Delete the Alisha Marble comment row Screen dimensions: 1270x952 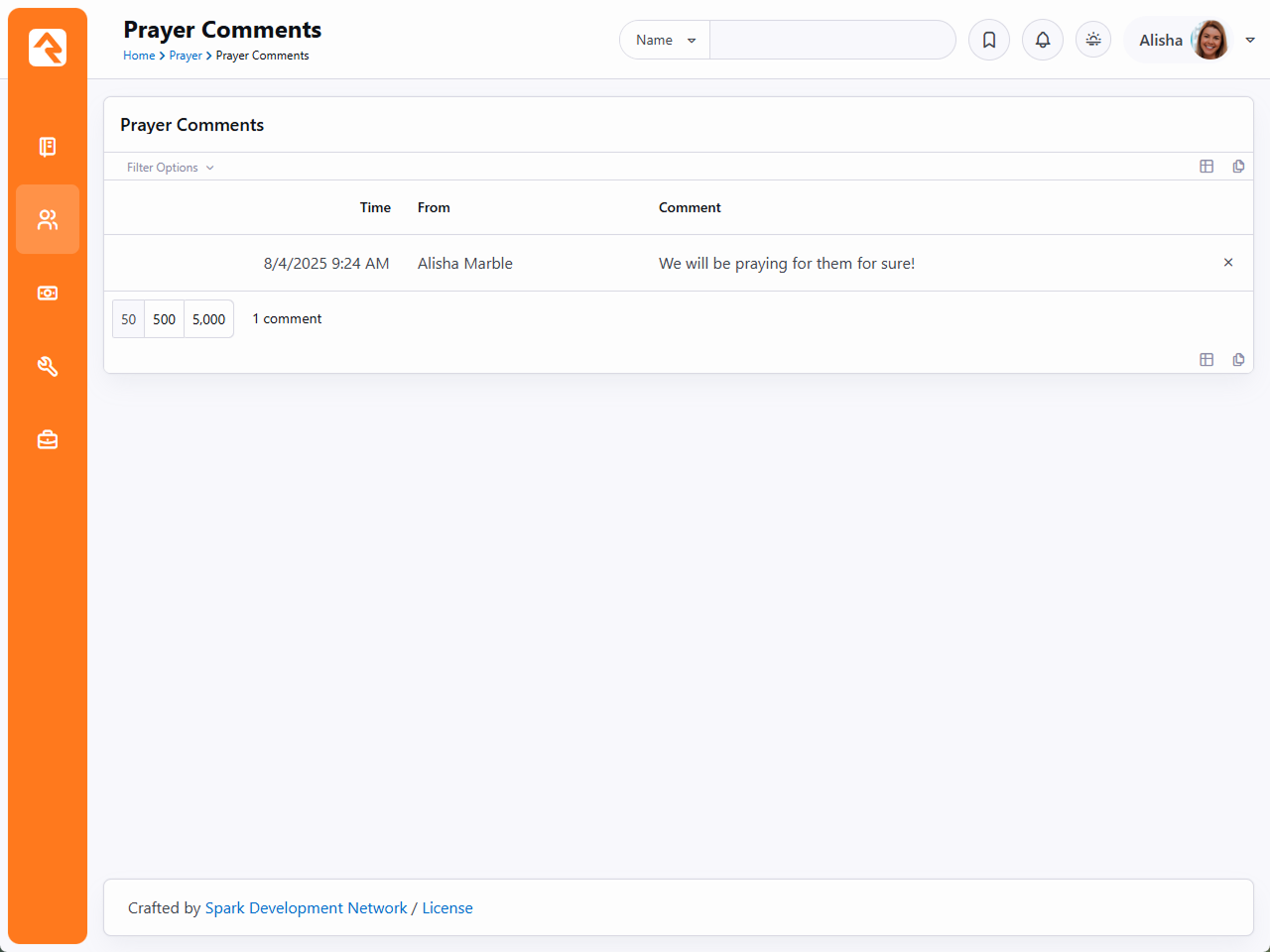tap(1228, 263)
